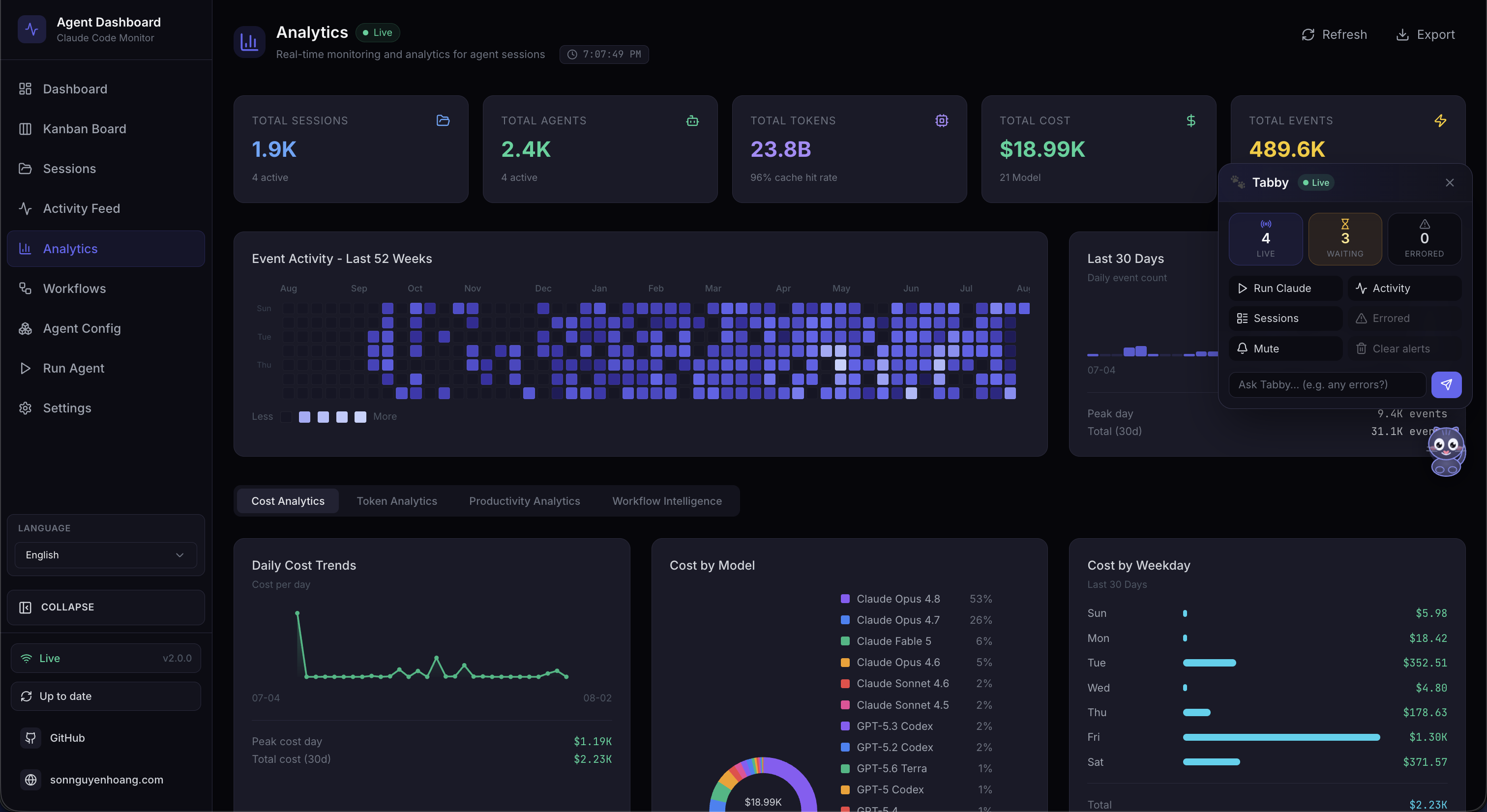Open the Workflows page

coord(106,288)
